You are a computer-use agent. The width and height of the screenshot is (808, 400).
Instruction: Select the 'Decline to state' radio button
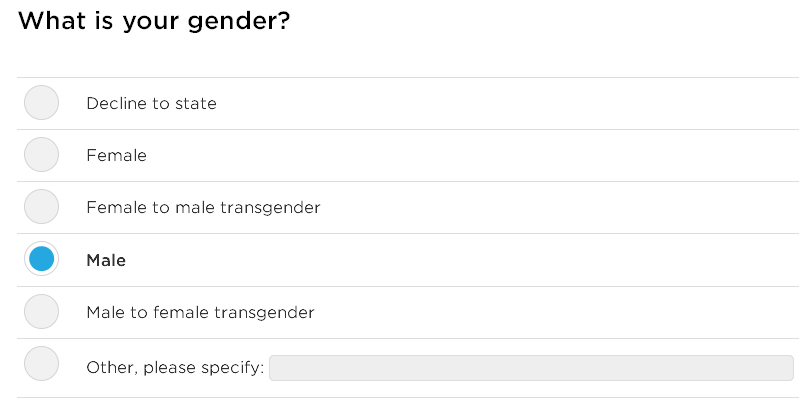click(x=41, y=103)
